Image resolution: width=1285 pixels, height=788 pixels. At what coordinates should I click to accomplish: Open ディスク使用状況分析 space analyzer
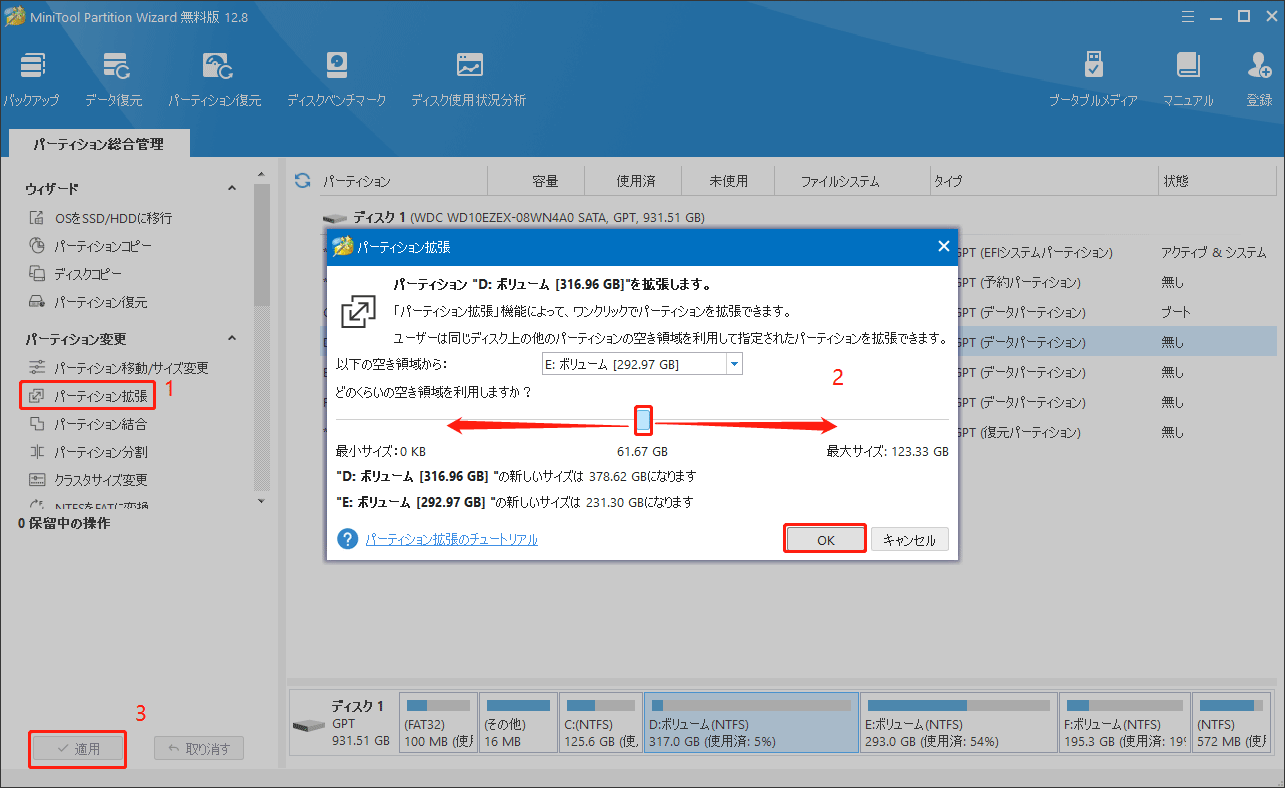click(x=468, y=78)
